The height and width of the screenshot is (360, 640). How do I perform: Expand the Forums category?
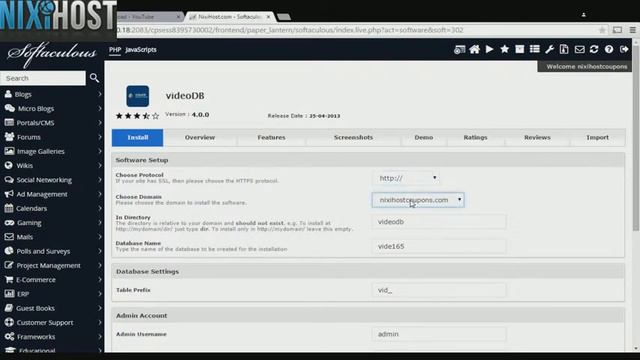tap(52, 137)
